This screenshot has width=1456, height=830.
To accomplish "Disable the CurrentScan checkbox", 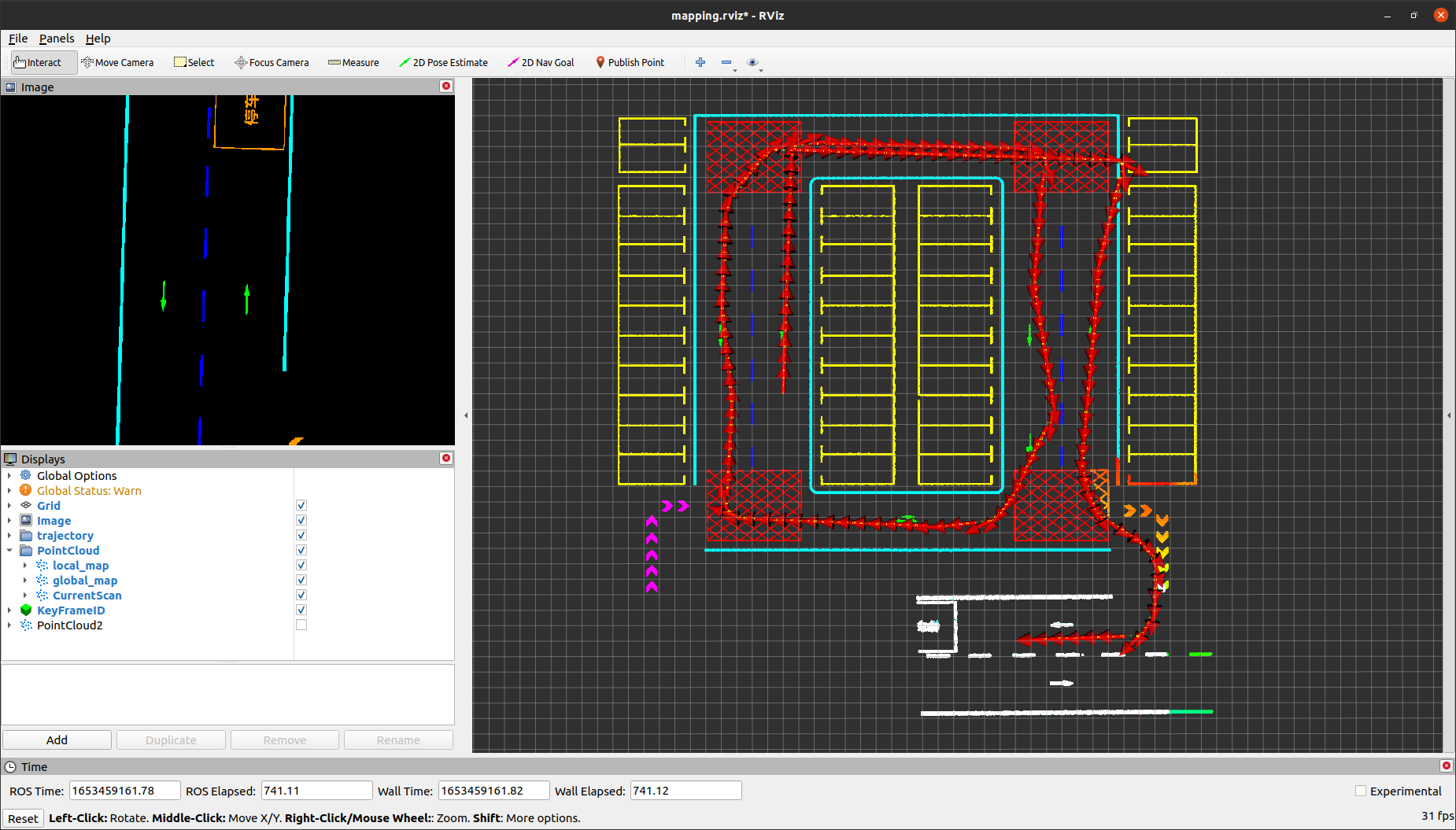I will [301, 595].
